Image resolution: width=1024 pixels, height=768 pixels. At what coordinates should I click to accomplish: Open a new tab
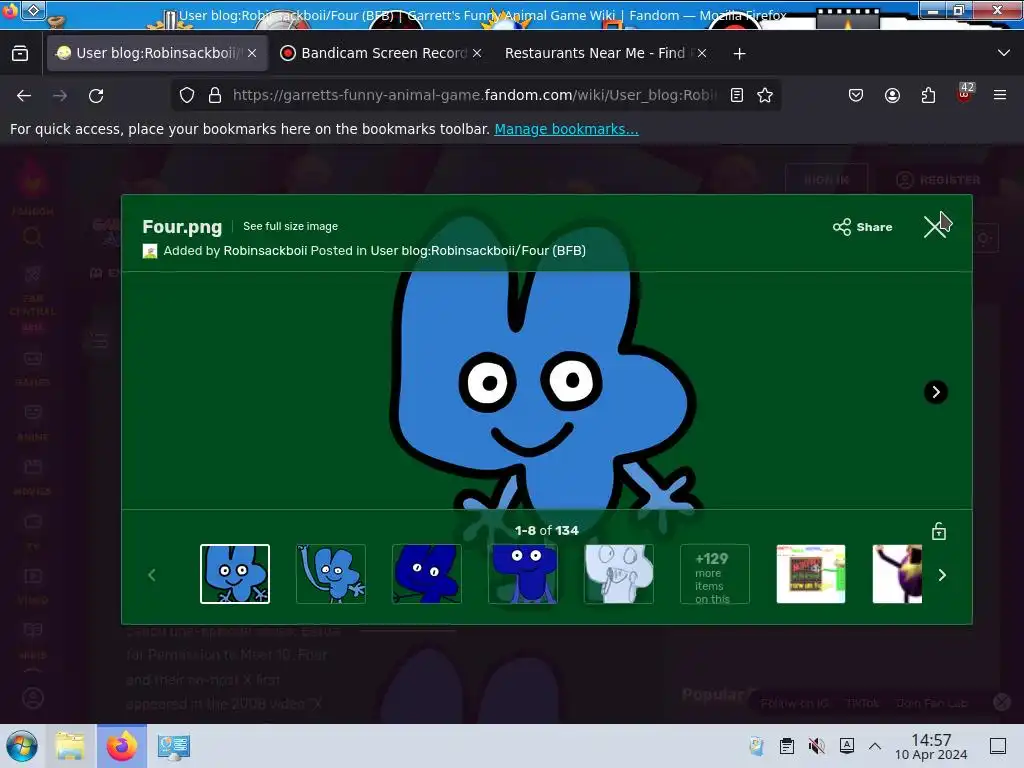[x=739, y=54]
